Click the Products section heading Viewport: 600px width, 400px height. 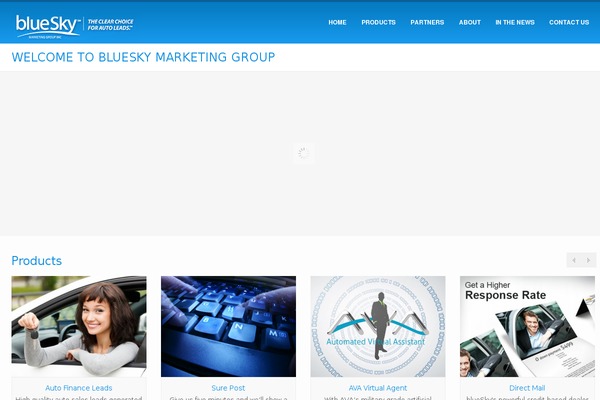36,261
